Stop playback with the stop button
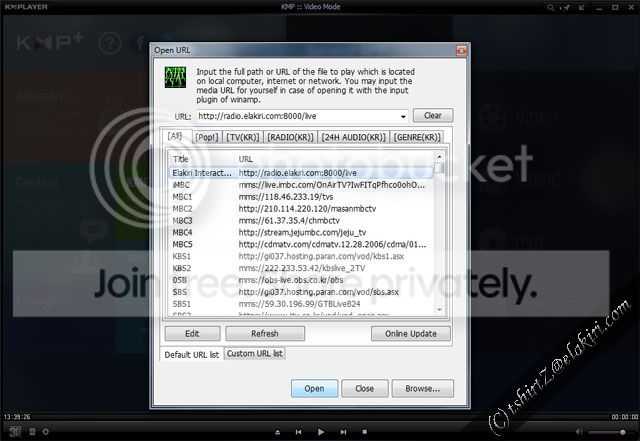The image size is (640, 441). (364, 432)
